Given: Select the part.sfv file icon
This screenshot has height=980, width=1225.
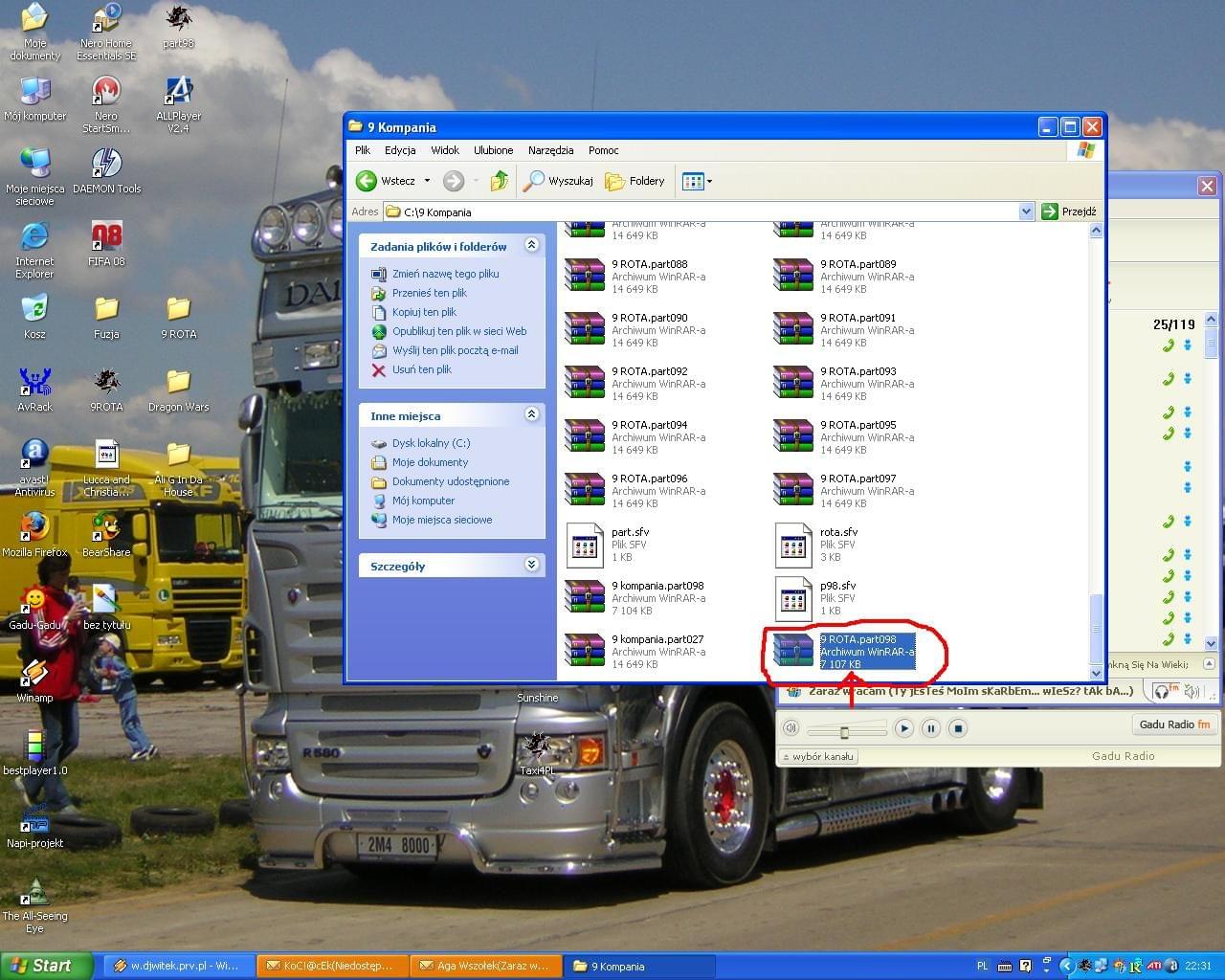Looking at the screenshot, I should point(584,545).
